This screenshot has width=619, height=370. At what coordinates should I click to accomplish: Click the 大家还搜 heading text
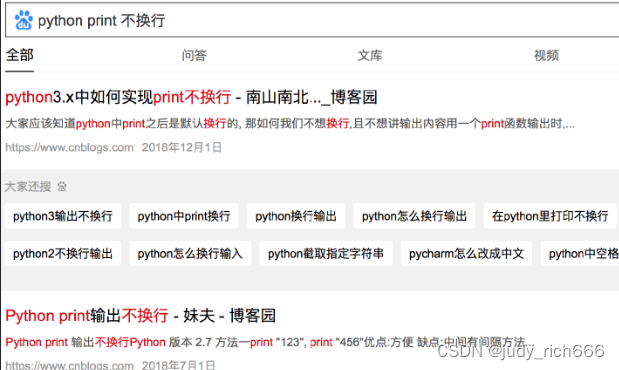[x=28, y=186]
